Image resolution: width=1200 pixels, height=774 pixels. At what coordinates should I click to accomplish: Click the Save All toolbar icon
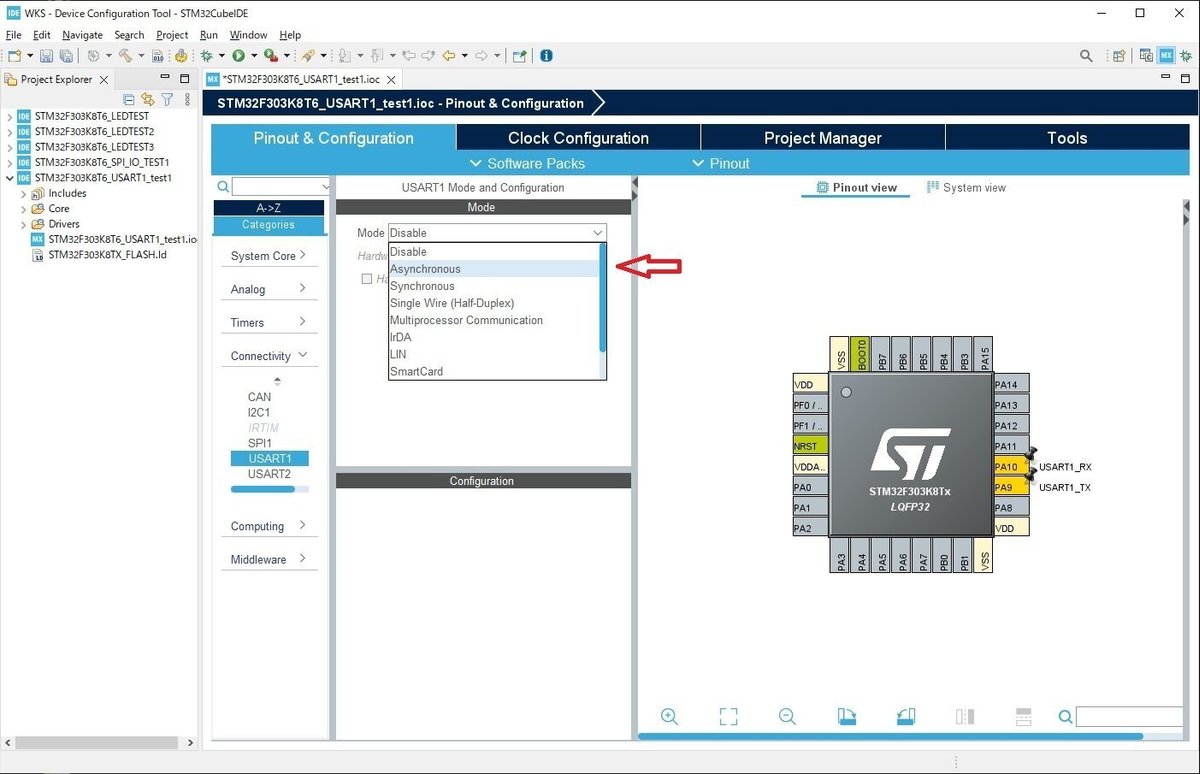pyautogui.click(x=65, y=56)
